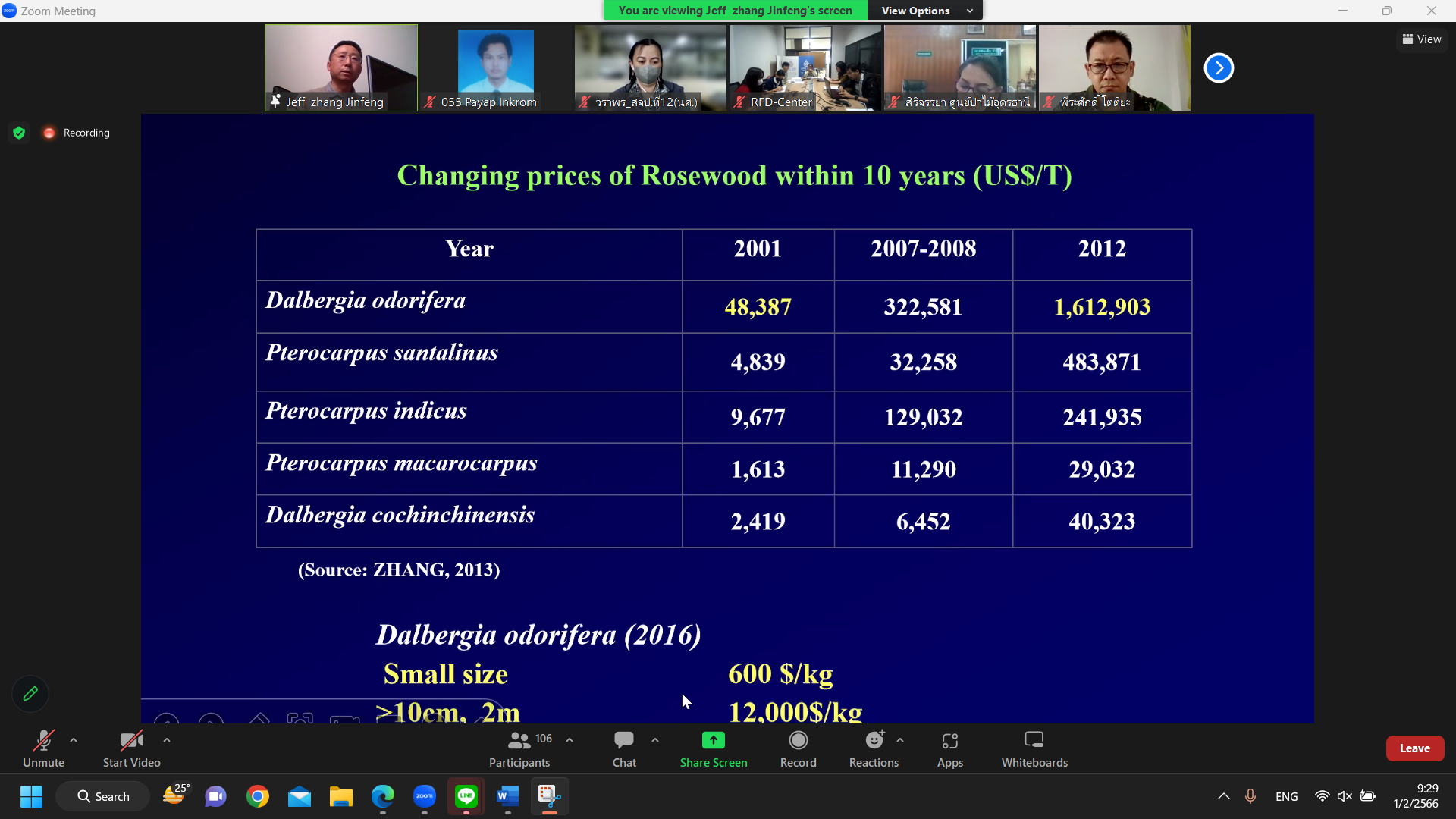
Task: Open the Chat panel
Action: [x=624, y=740]
